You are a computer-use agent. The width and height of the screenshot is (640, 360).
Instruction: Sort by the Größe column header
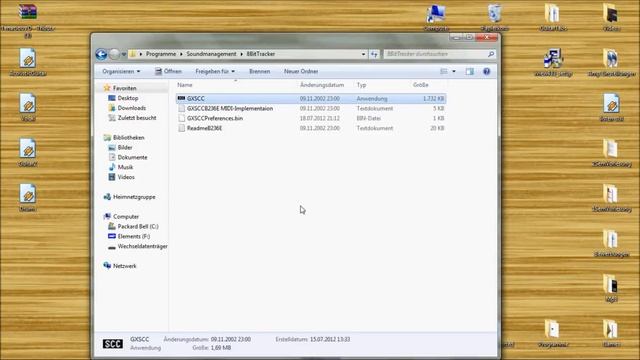click(420, 85)
